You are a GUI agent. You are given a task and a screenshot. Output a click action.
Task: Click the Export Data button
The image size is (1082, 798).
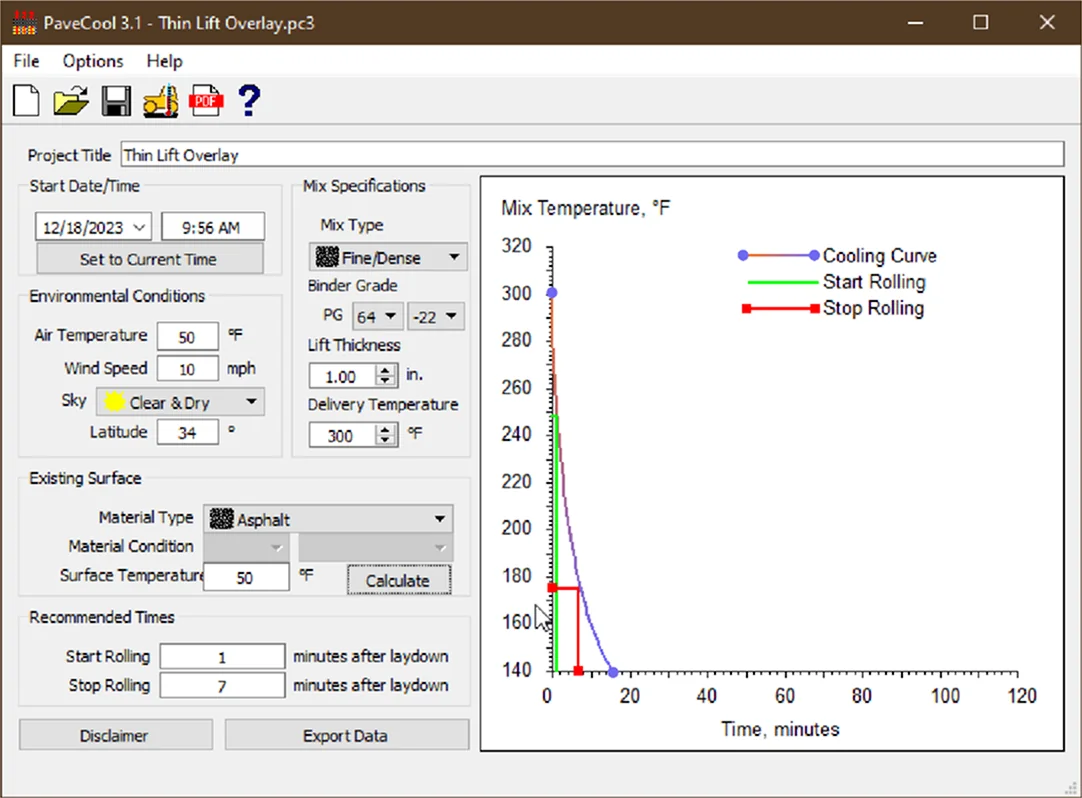(x=346, y=736)
